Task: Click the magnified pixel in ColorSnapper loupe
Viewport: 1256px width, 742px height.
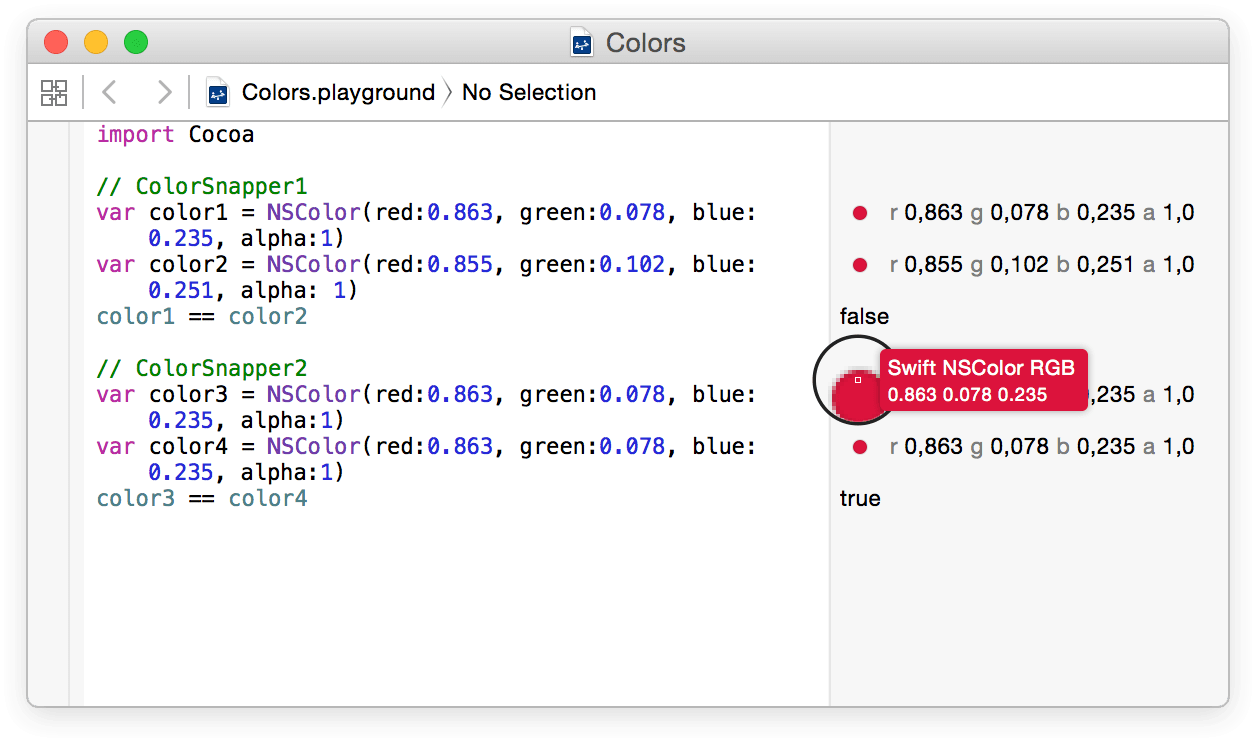Action: tap(858, 380)
